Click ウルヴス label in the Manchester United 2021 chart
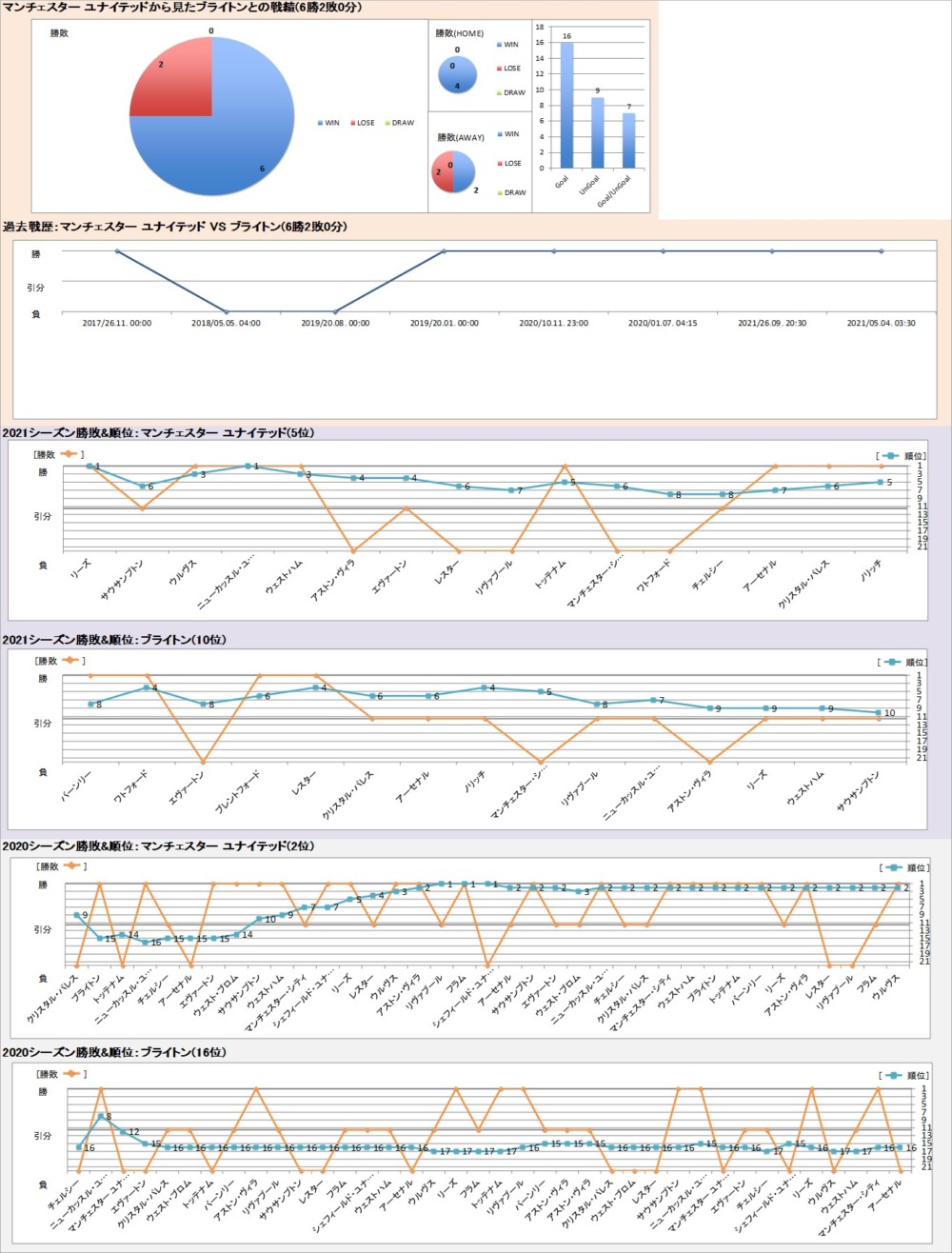Image resolution: width=952 pixels, height=1253 pixels. (x=183, y=571)
